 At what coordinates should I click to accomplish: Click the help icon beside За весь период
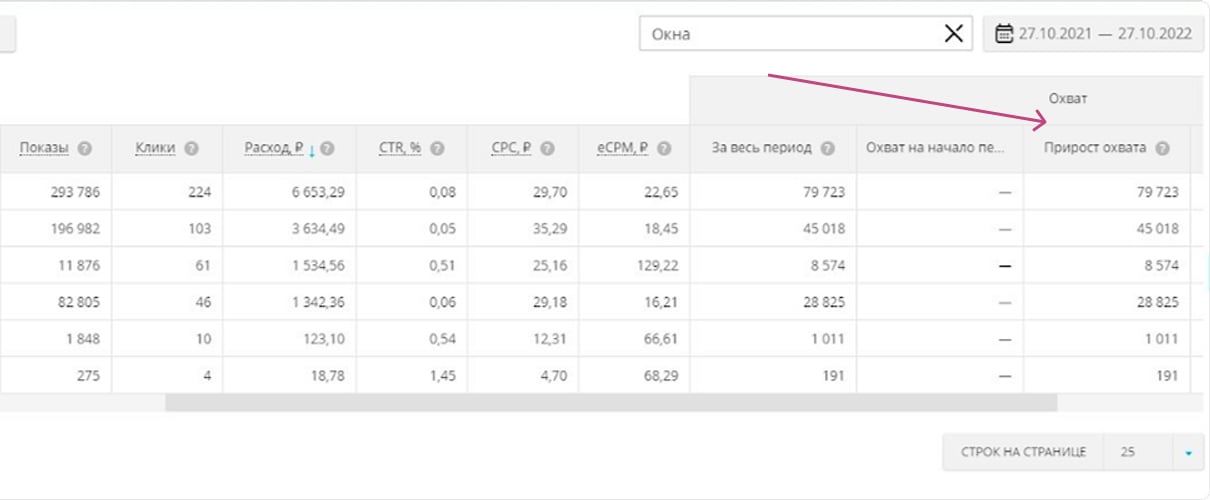pos(827,149)
